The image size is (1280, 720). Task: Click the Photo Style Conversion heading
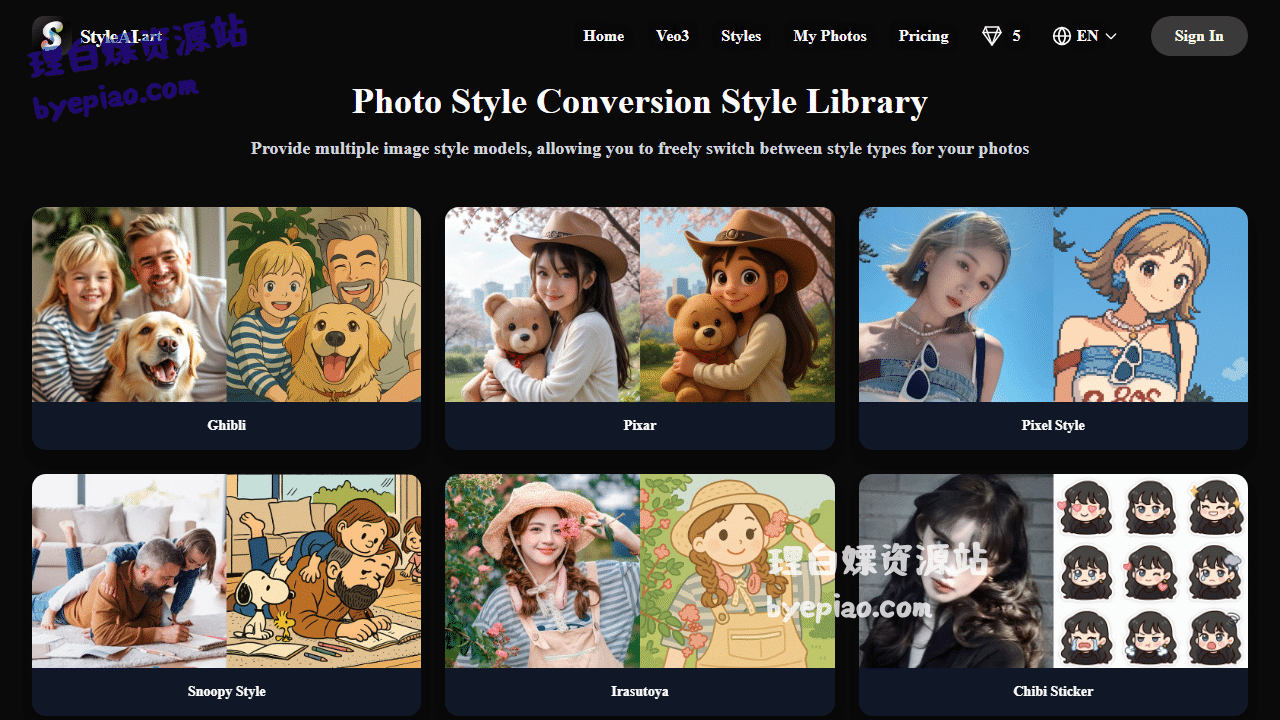tap(640, 101)
